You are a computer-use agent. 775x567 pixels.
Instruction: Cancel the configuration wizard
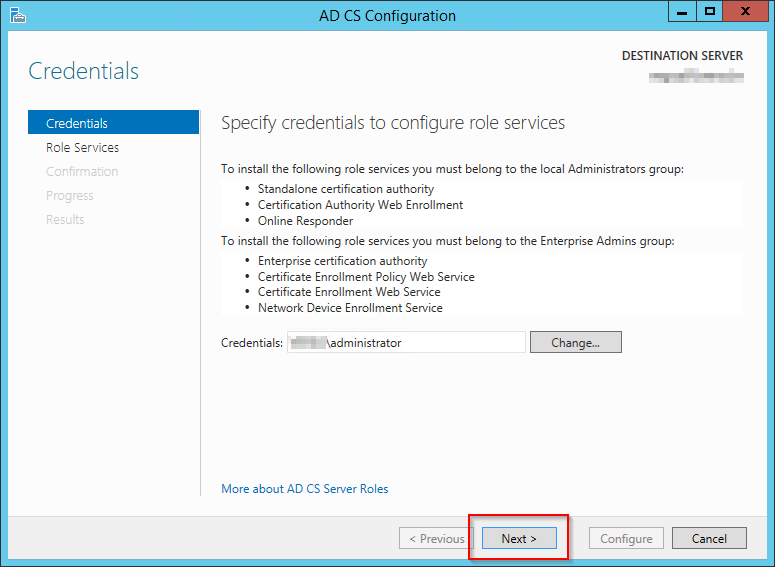coord(709,538)
